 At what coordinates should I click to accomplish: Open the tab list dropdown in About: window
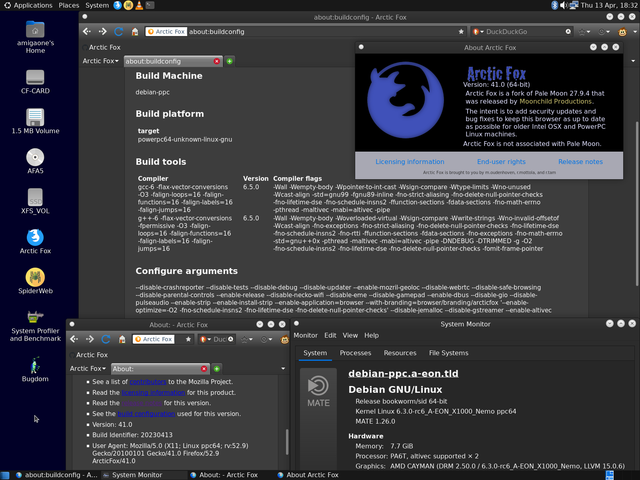pyautogui.click(x=283, y=369)
